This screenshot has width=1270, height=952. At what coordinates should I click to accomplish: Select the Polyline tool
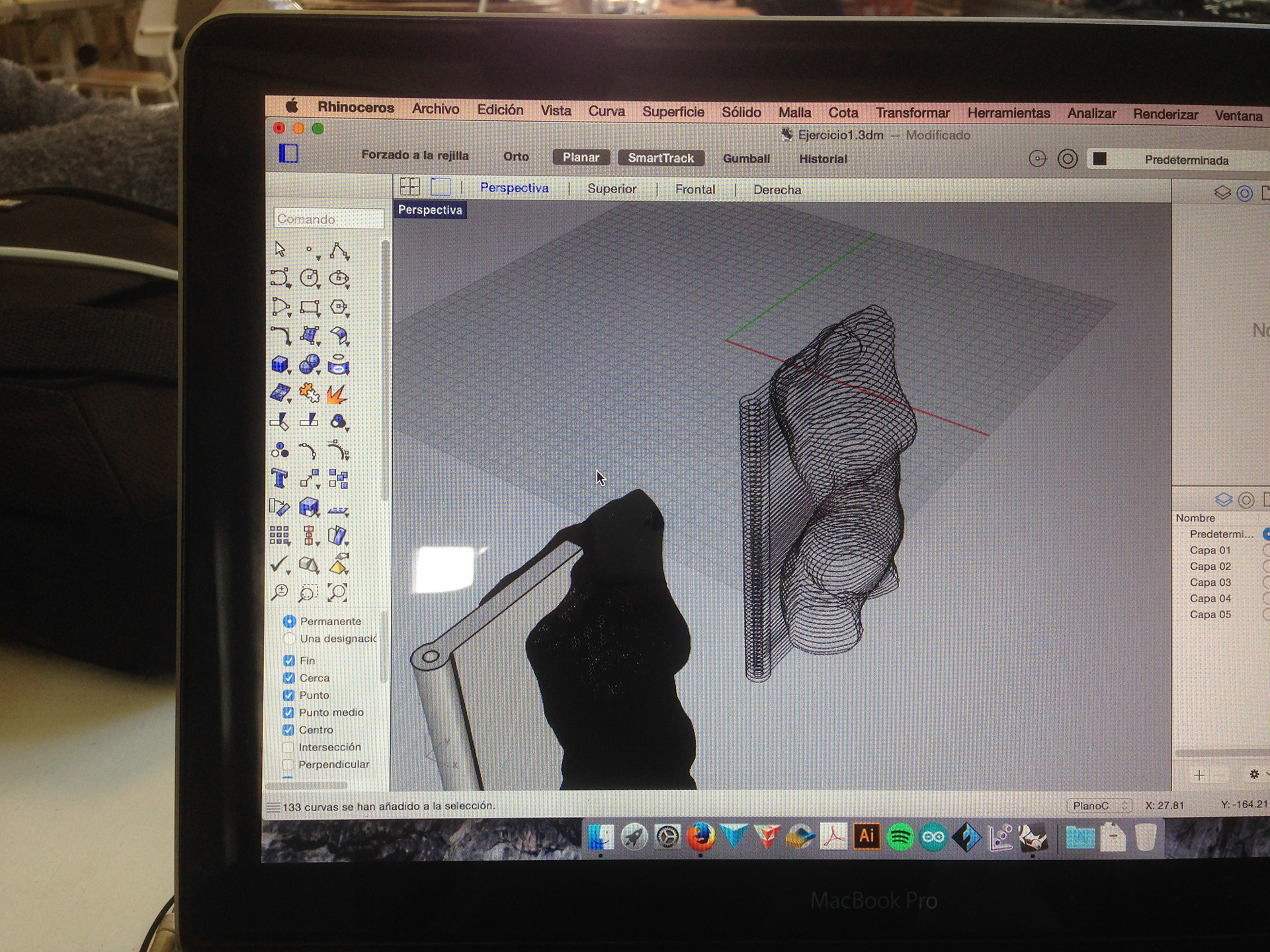[339, 251]
